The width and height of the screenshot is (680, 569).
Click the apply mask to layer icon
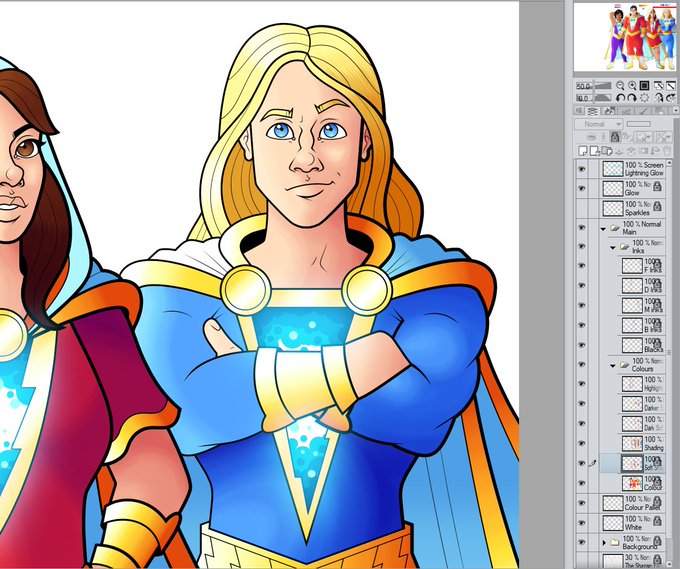655,151
